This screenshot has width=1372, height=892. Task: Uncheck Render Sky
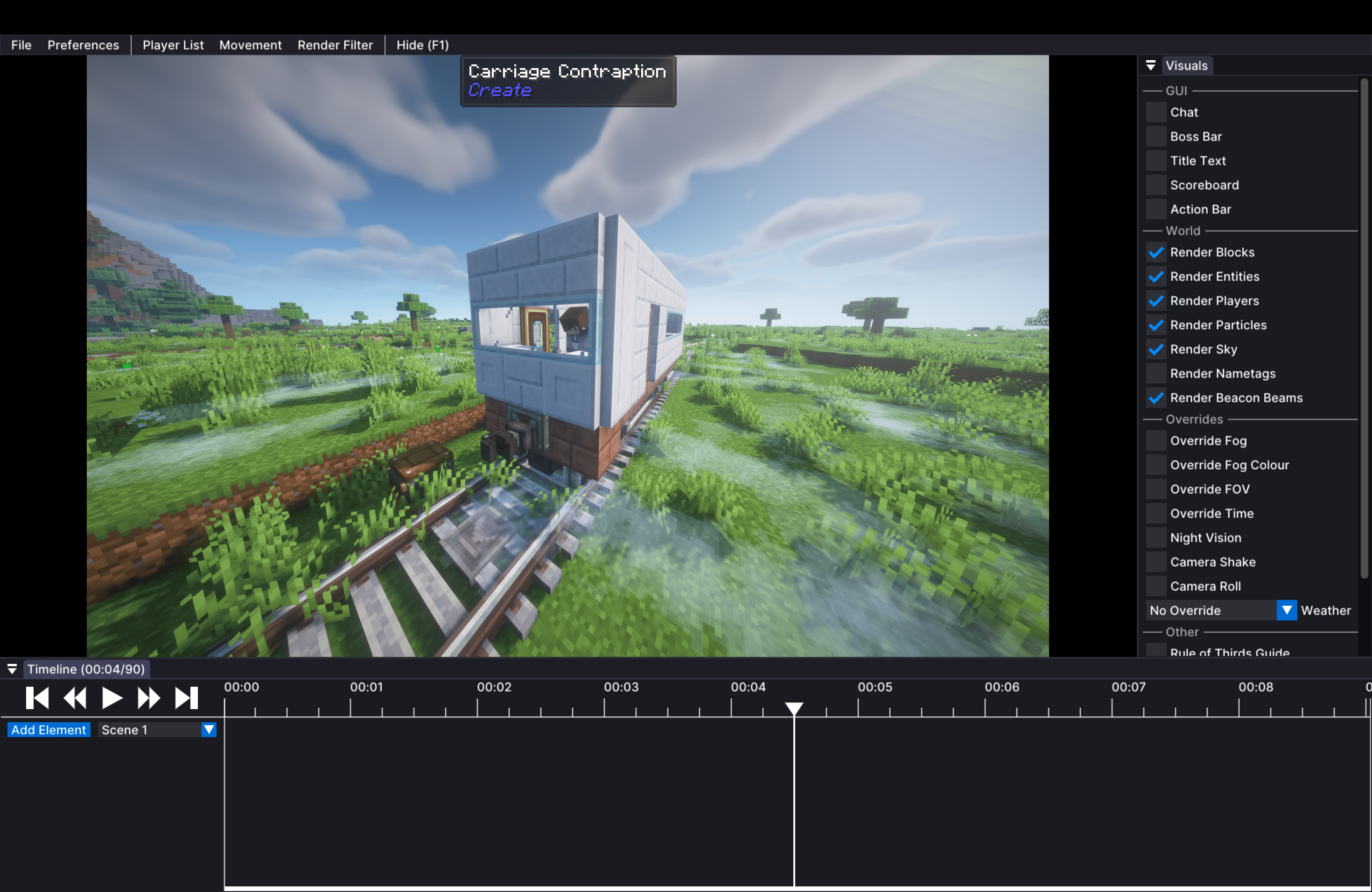coord(1156,349)
